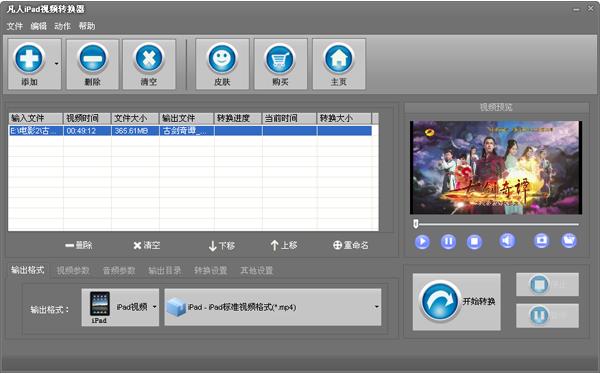Click the preview seek slider track
The image size is (600, 374).
496,224
